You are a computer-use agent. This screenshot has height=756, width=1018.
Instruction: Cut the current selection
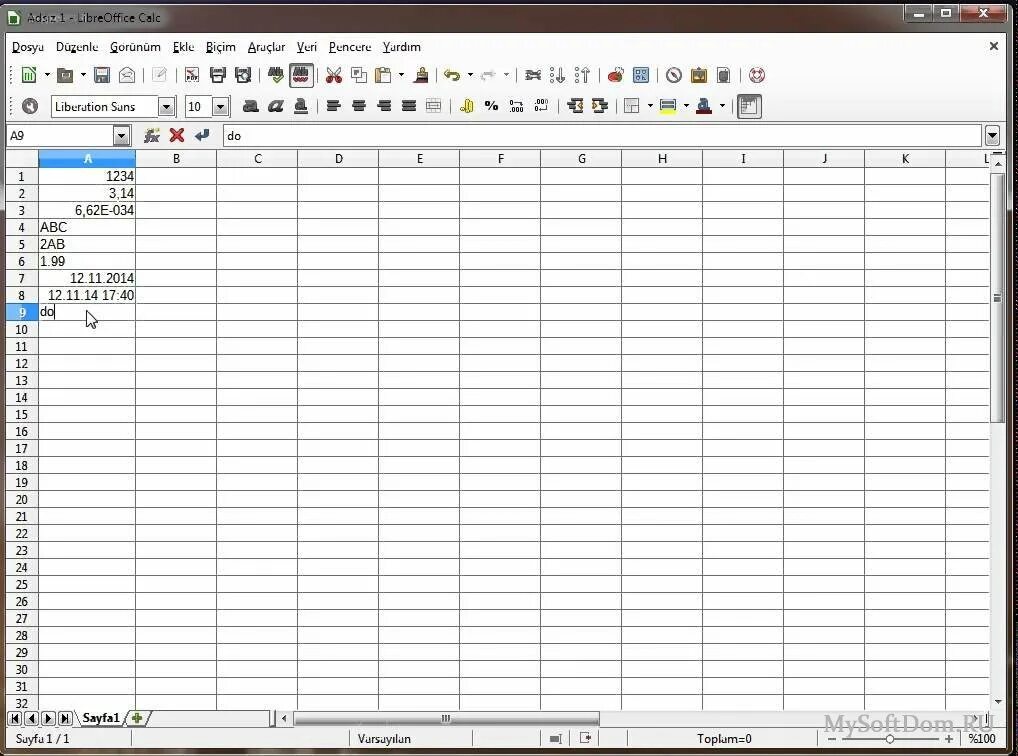(333, 75)
